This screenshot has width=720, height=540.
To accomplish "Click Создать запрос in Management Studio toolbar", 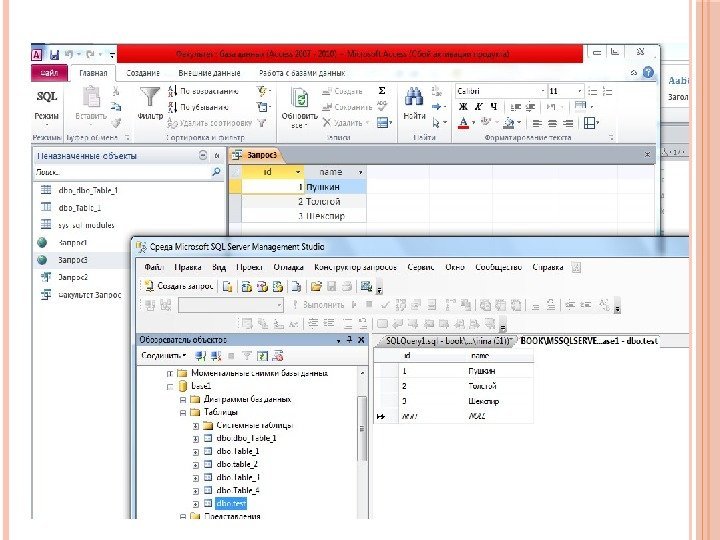I will pyautogui.click(x=179, y=286).
